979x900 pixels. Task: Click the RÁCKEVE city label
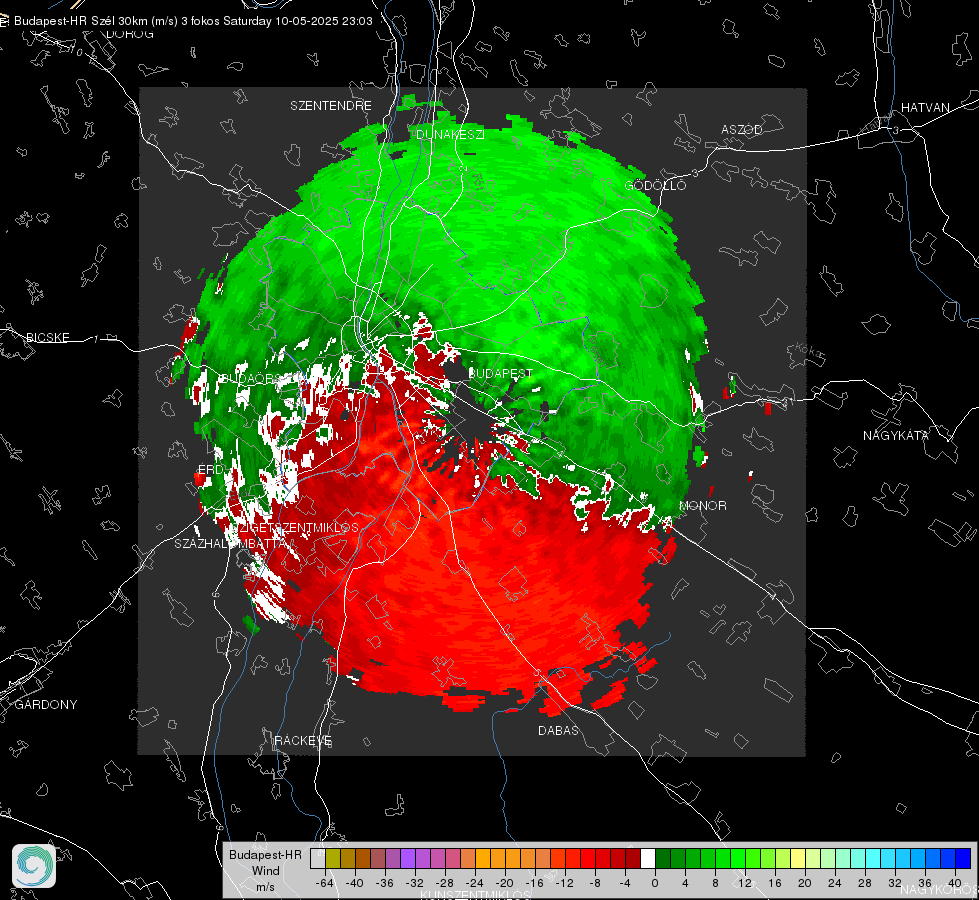coord(303,740)
